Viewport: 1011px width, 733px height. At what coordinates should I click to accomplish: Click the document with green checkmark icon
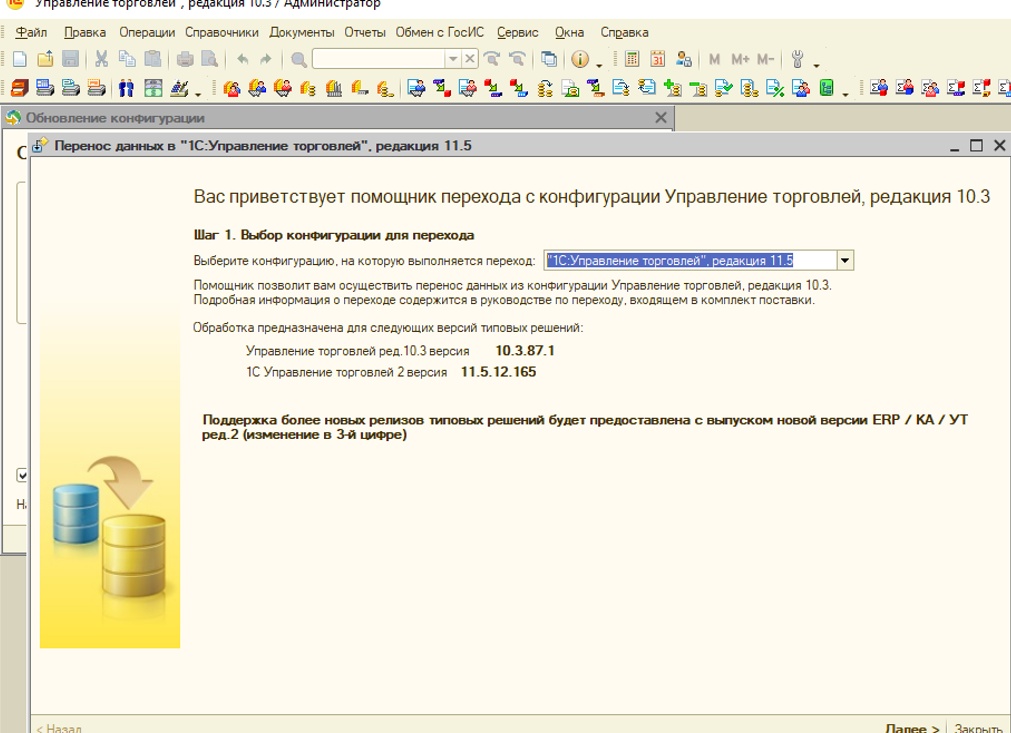click(x=724, y=88)
